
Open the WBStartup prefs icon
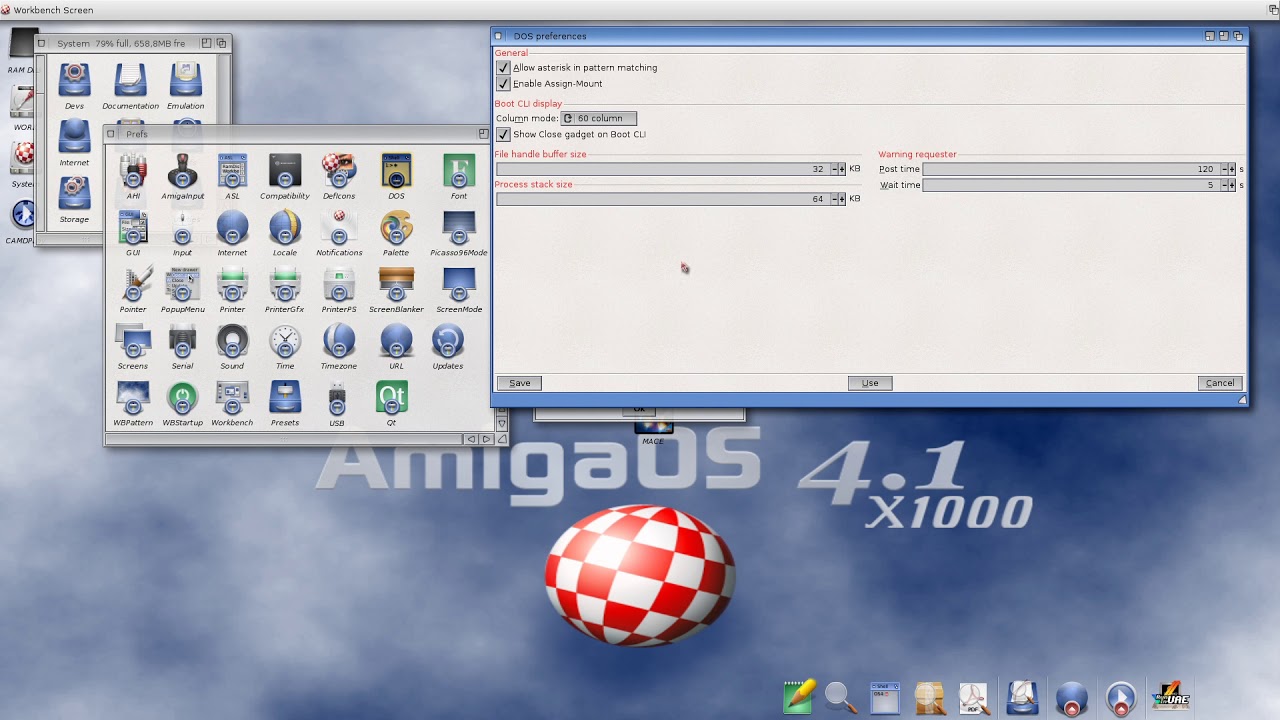[x=182, y=398]
